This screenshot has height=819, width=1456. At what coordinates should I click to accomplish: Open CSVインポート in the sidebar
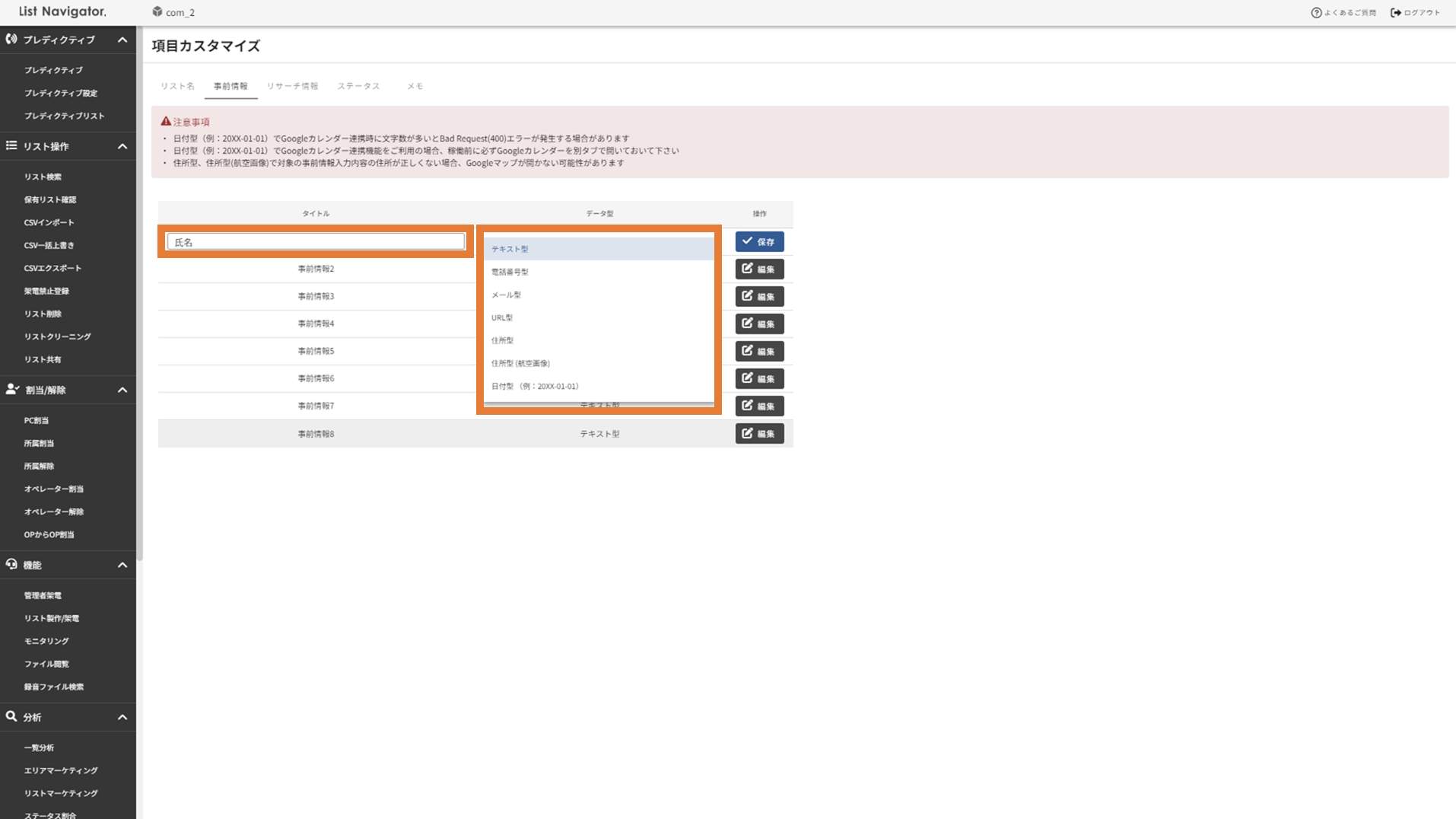[x=49, y=222]
